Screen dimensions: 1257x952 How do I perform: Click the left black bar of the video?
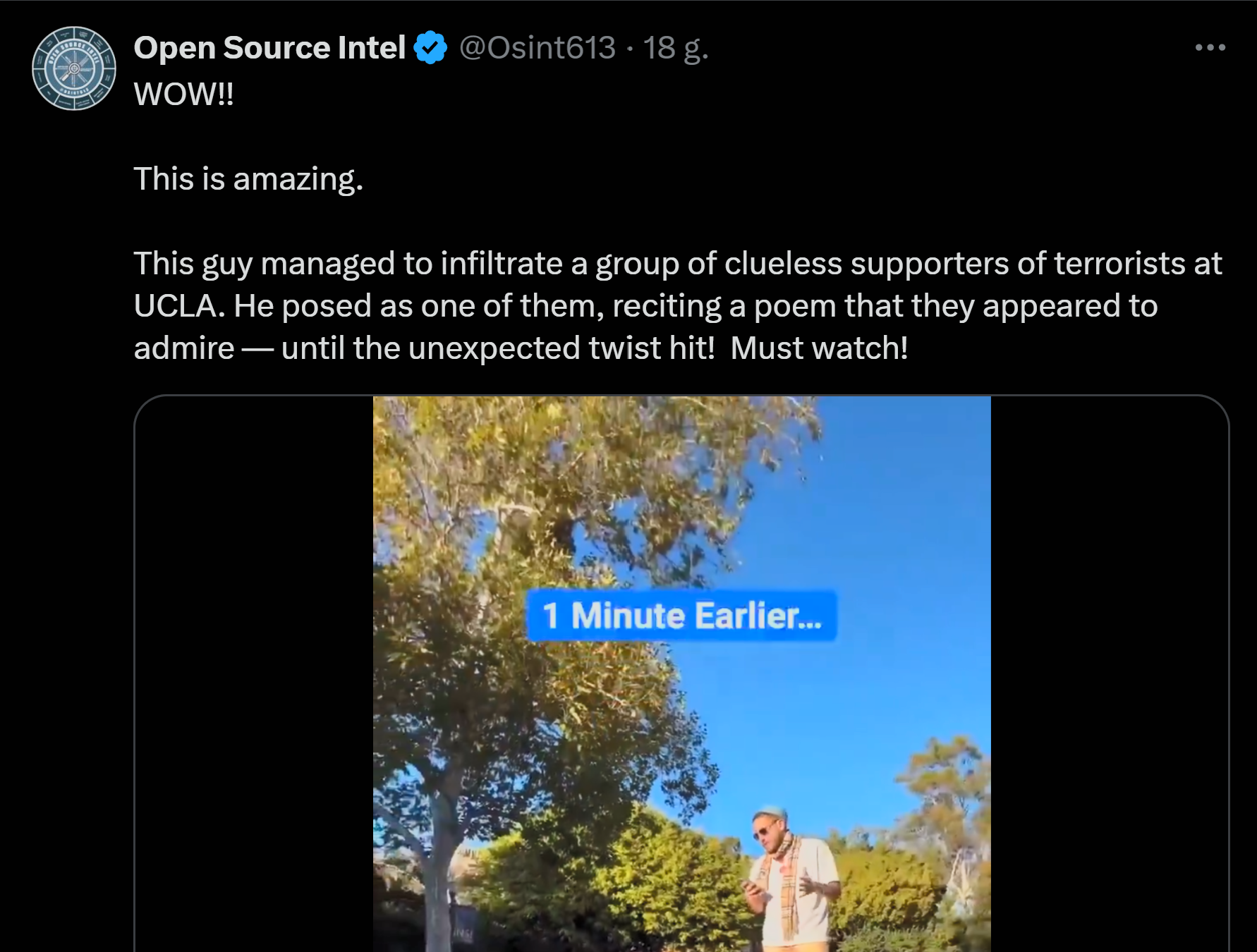254,670
